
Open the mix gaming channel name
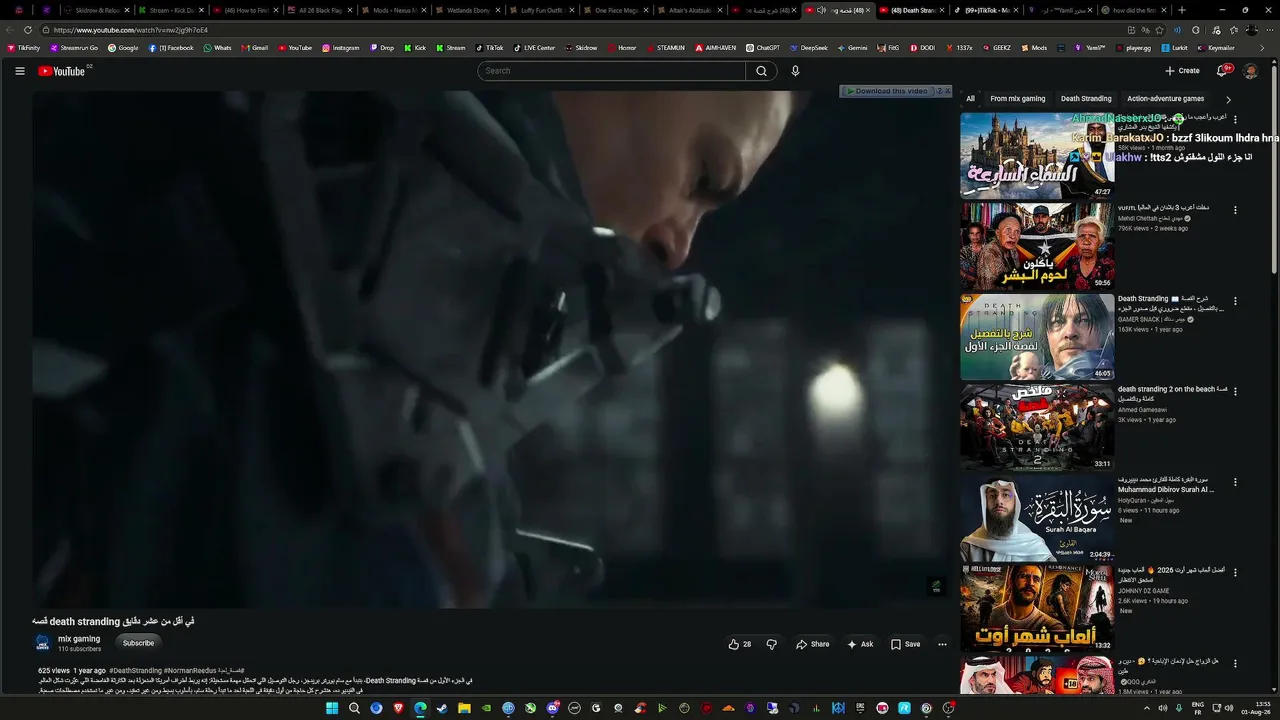79,639
